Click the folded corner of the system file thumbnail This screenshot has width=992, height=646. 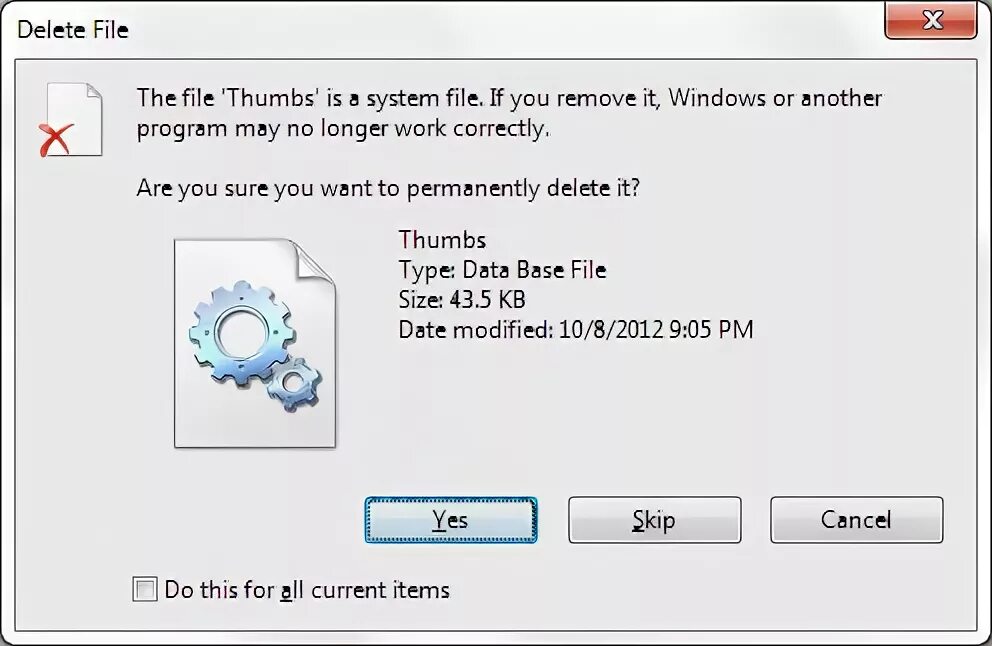[314, 260]
